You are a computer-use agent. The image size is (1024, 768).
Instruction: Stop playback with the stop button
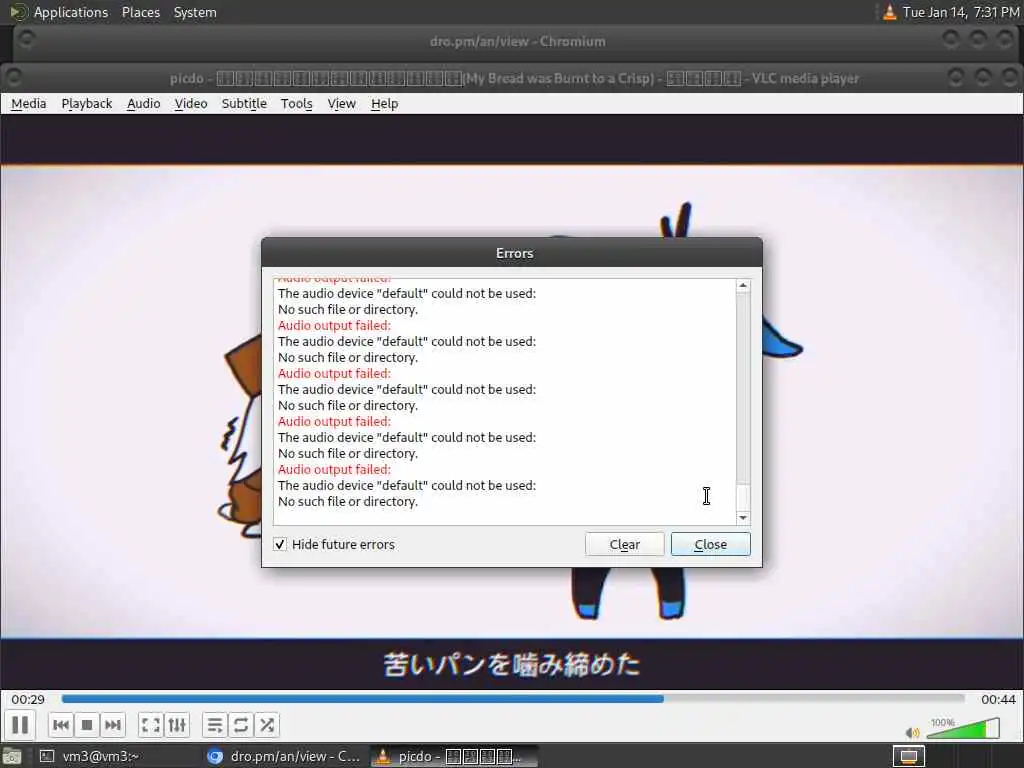point(87,725)
